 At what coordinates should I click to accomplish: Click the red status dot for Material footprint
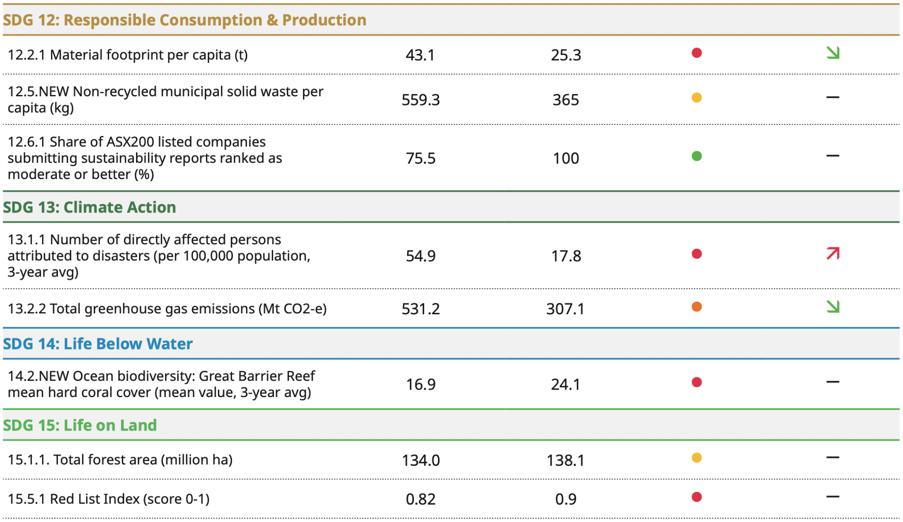pos(697,53)
